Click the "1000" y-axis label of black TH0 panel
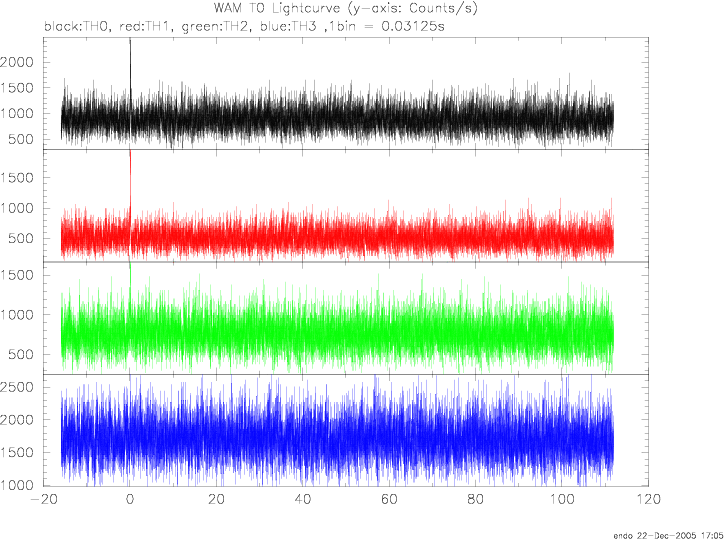724x539 pixels. 17,114
